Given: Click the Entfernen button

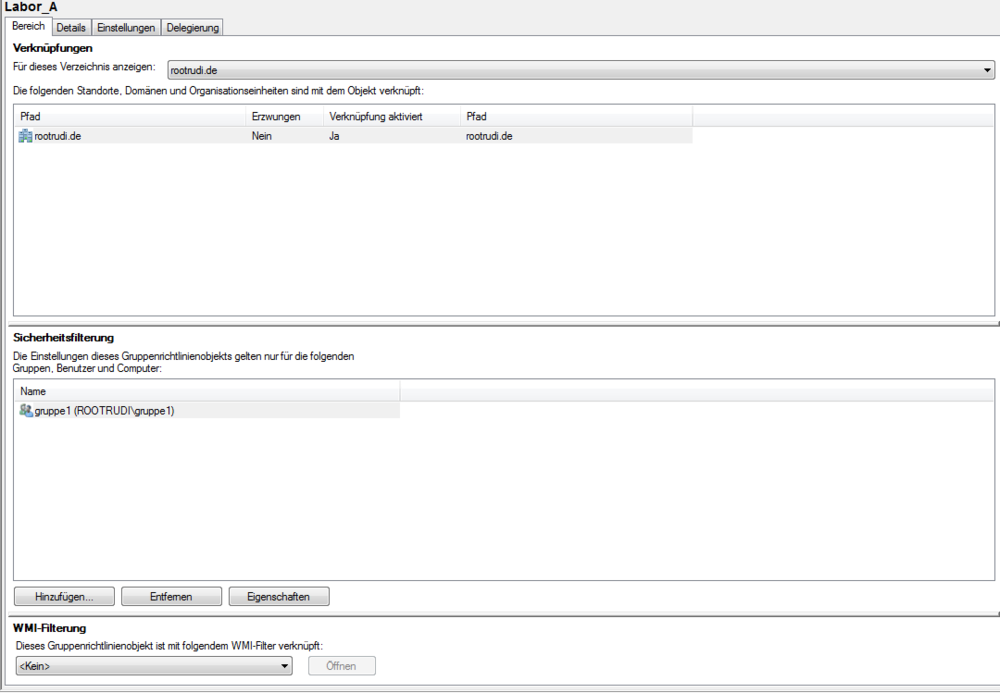Looking at the screenshot, I should pyautogui.click(x=171, y=597).
